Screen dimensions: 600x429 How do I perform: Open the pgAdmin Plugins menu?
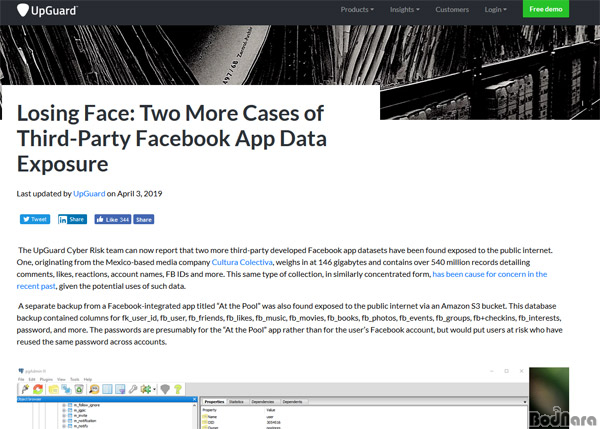[46, 379]
